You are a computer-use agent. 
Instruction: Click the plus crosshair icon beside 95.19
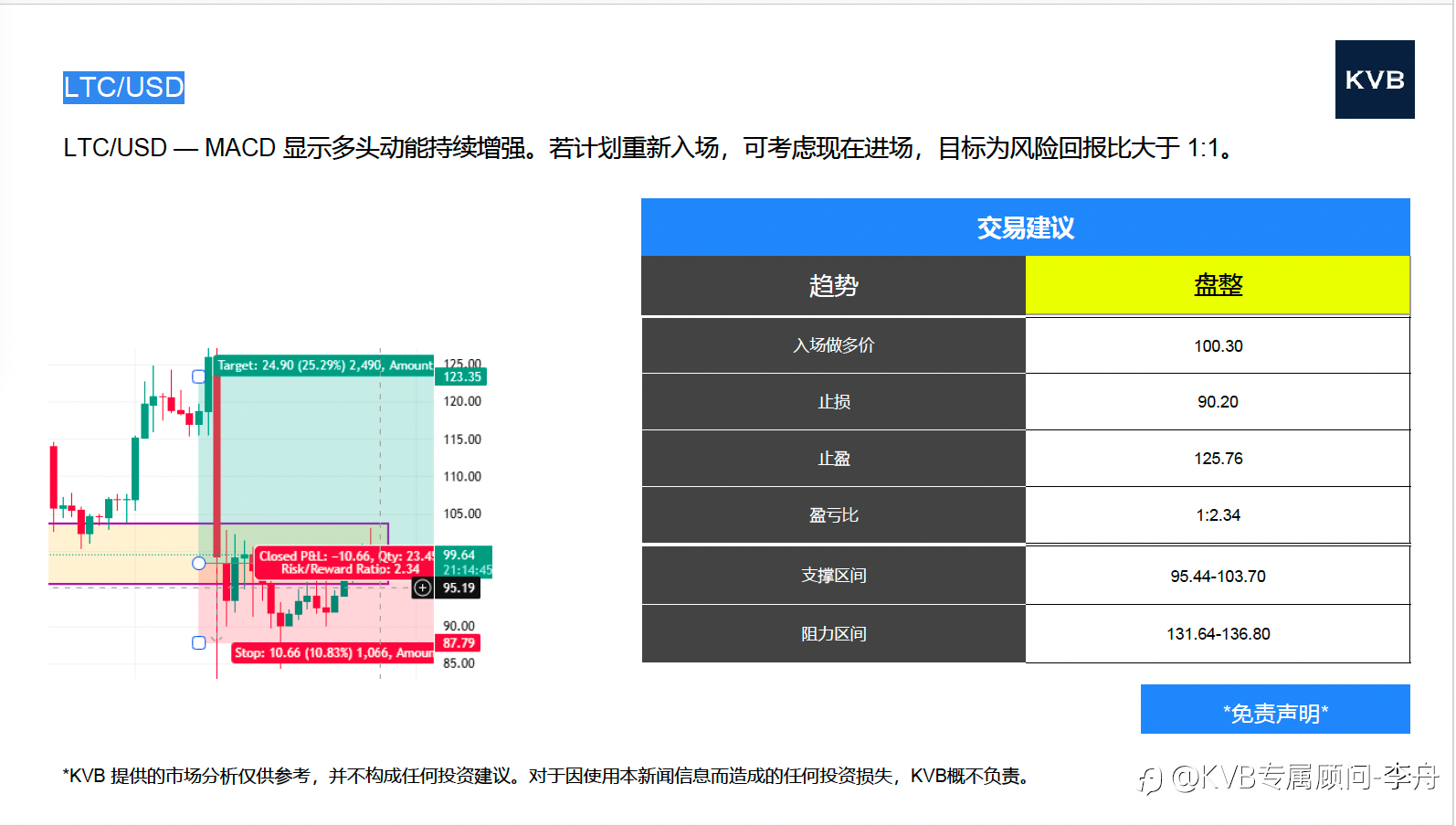(422, 588)
